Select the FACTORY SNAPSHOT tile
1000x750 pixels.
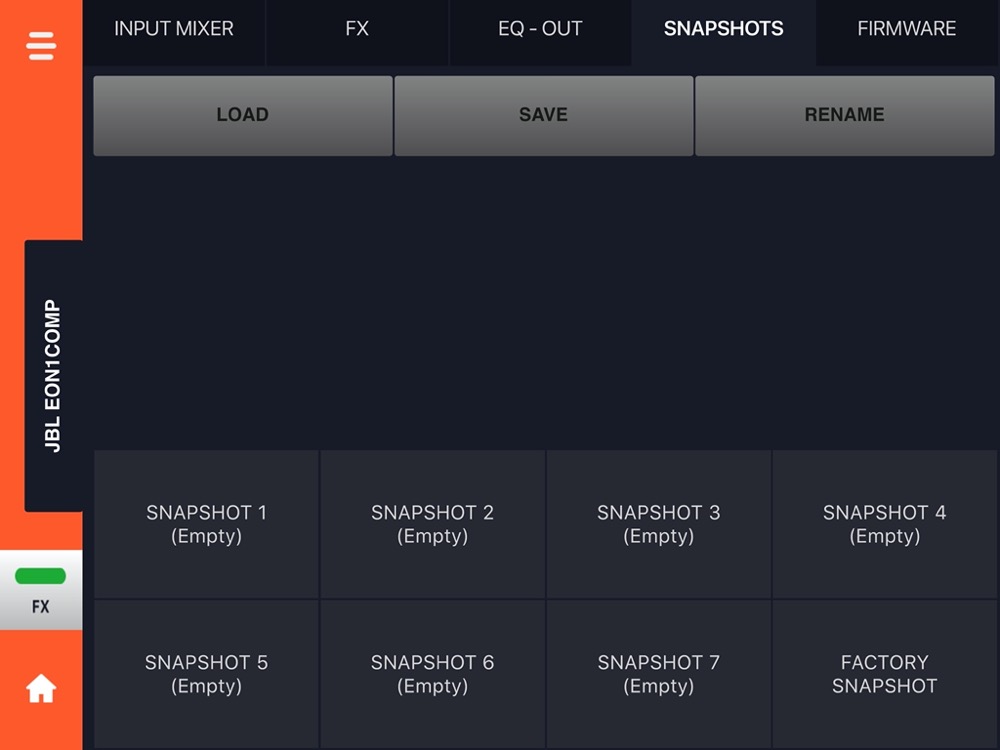(x=884, y=674)
